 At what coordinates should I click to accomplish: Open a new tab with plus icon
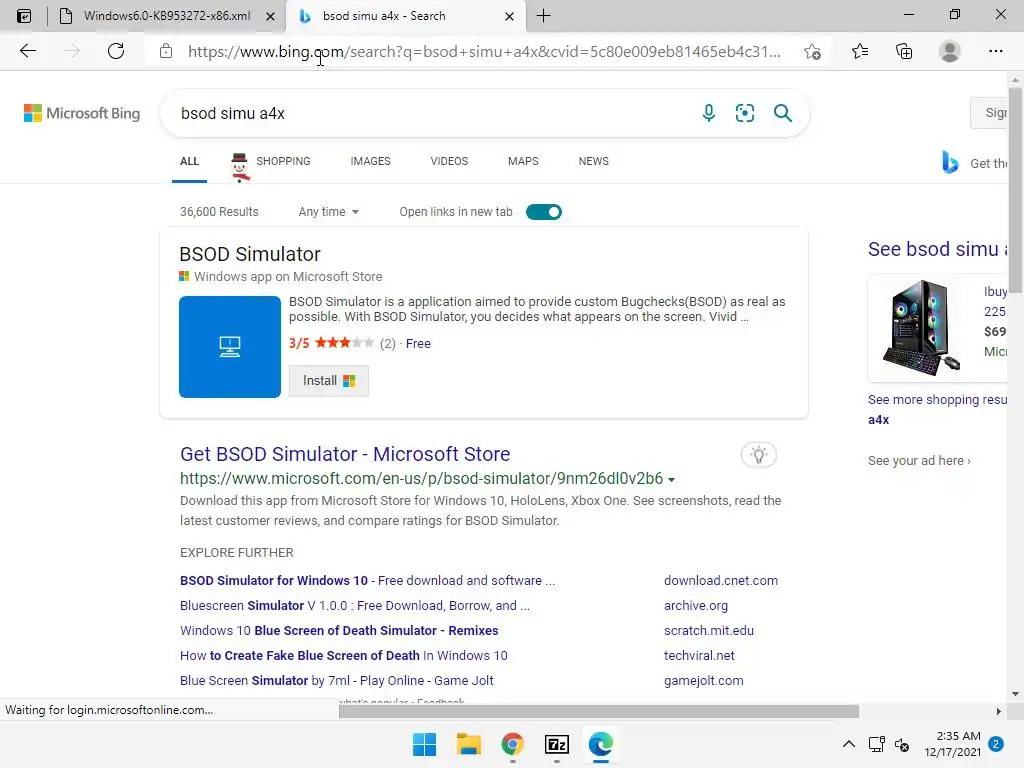543,16
